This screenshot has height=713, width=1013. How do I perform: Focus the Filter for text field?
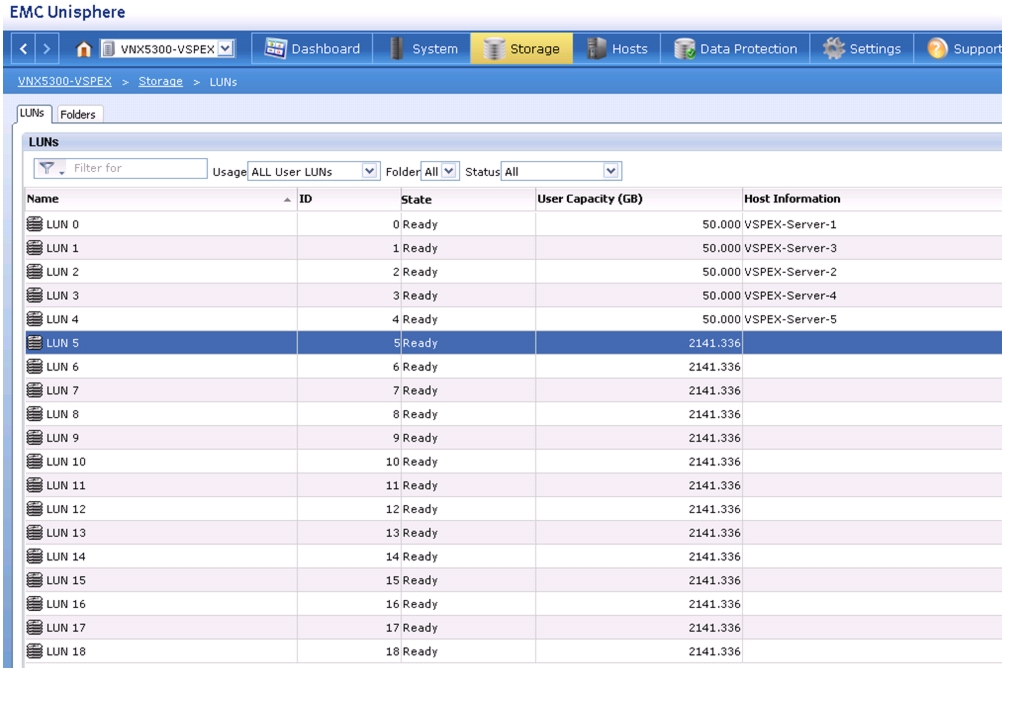pos(138,168)
